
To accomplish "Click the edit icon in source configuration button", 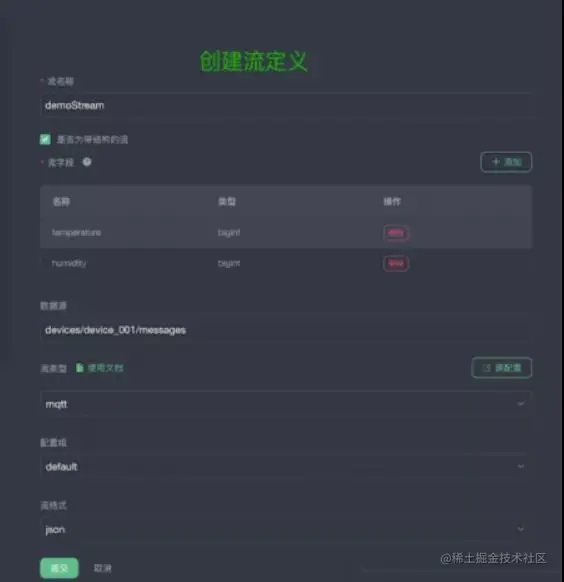I will tap(486, 368).
